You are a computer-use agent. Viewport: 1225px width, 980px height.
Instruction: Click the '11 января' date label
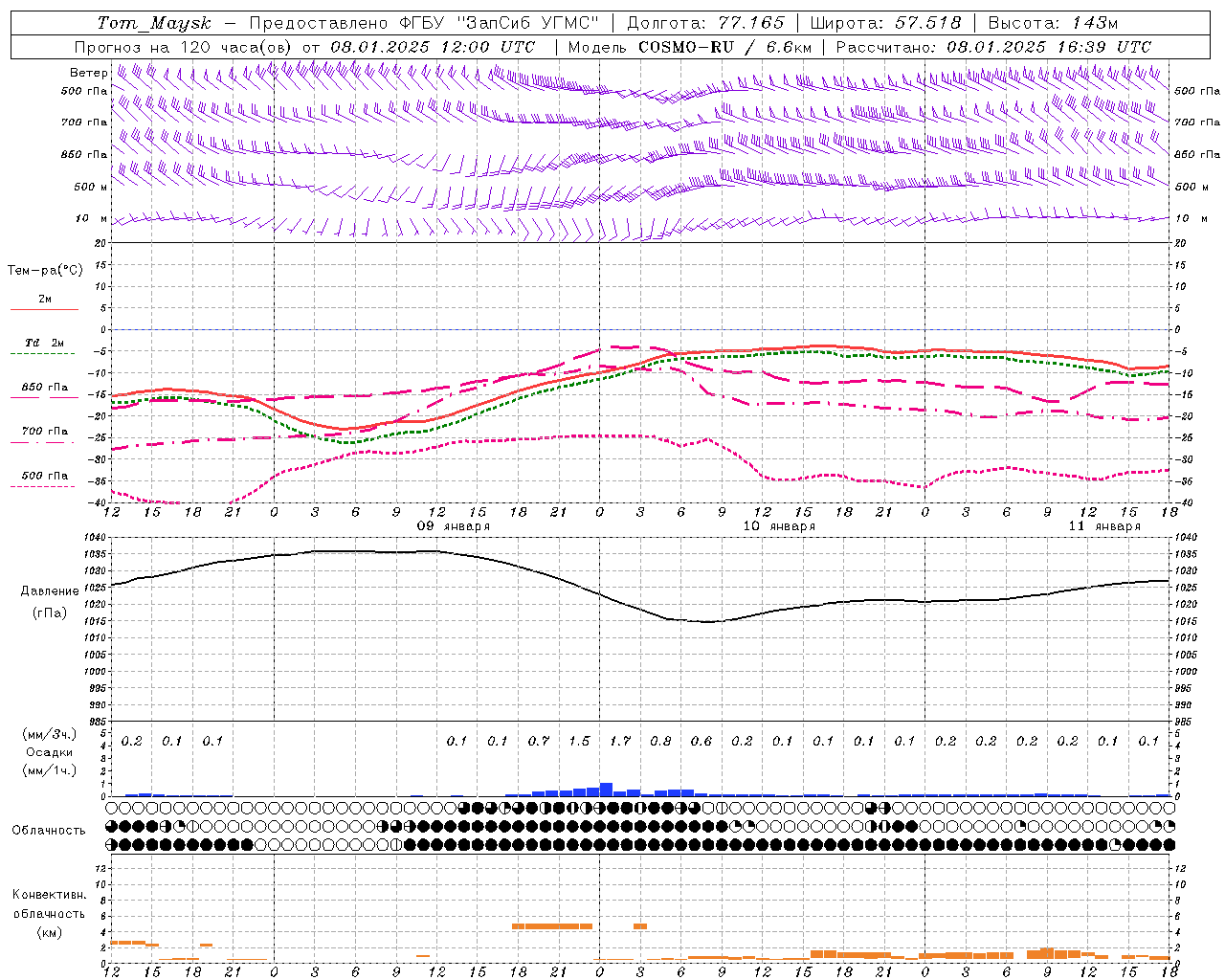(x=1104, y=526)
